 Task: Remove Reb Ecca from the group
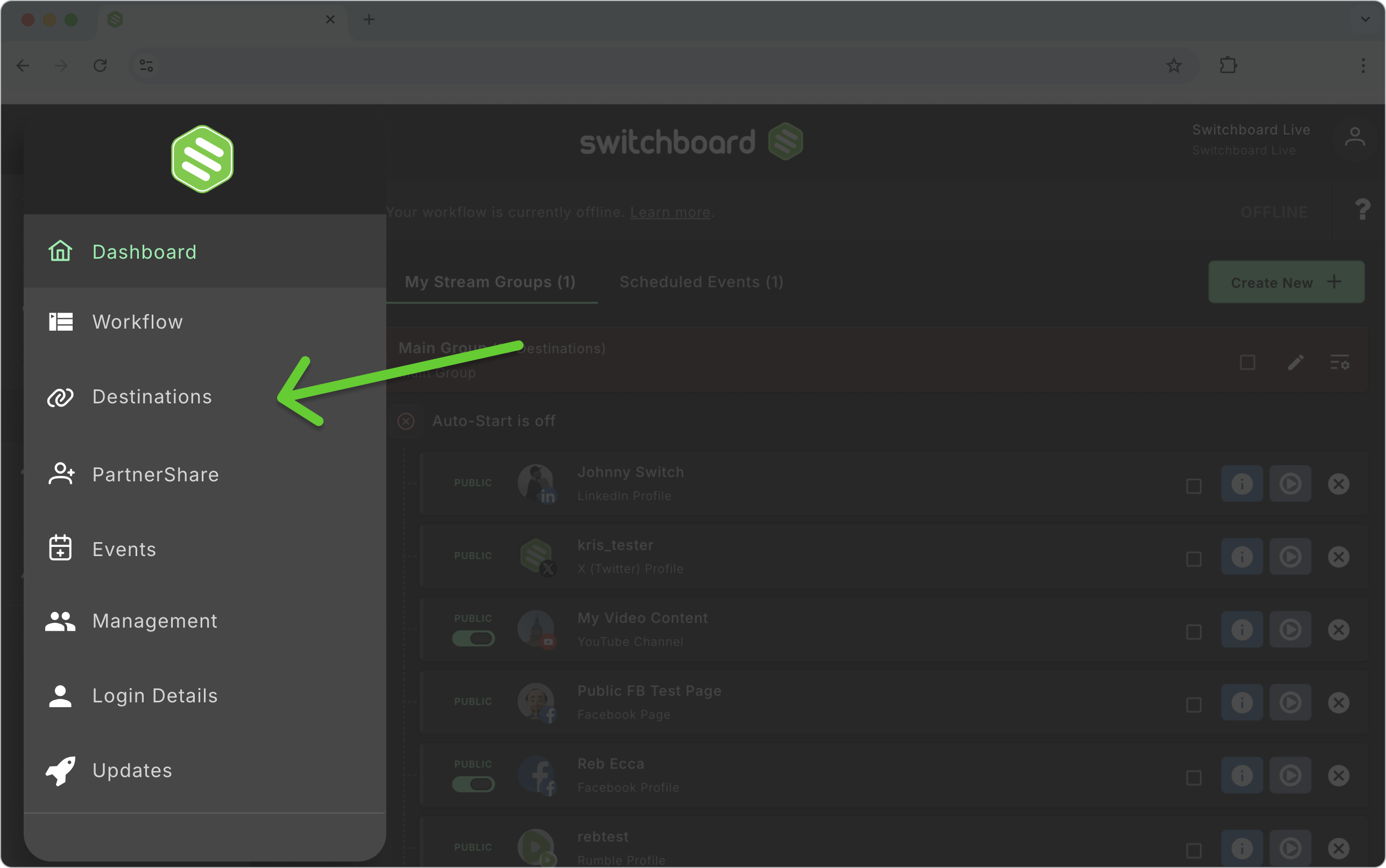(1338, 775)
